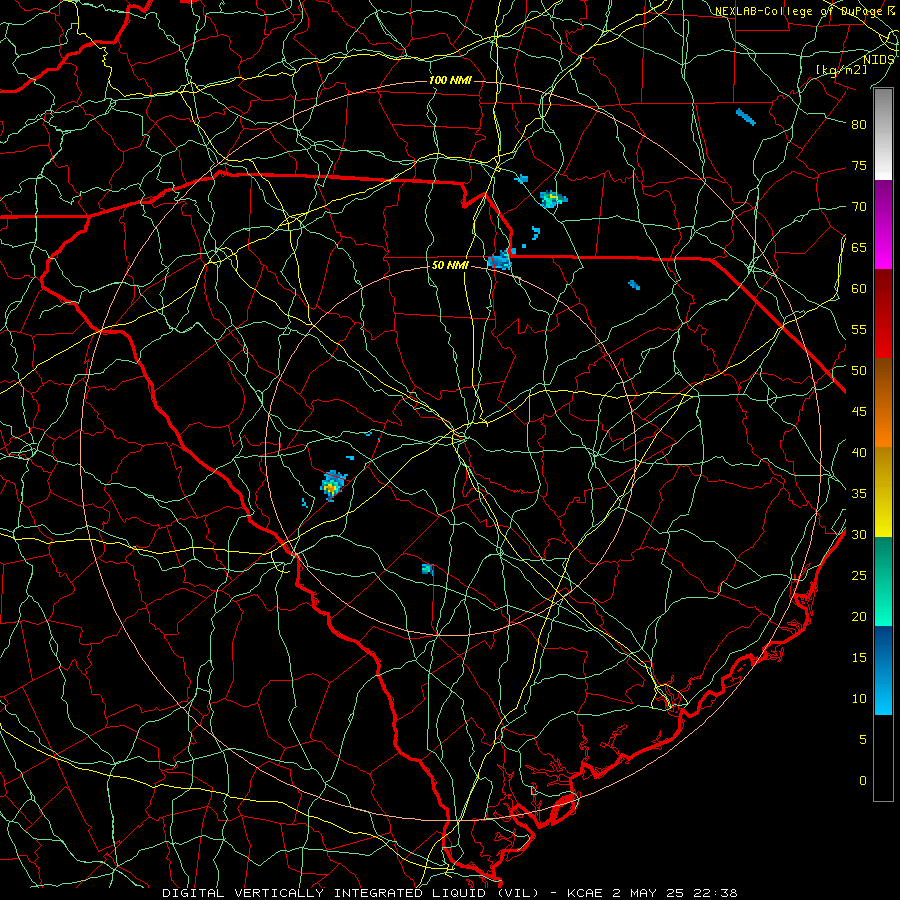This screenshot has height=900, width=900.
Task: Click the 70 value on the color scale
Action: [x=859, y=207]
